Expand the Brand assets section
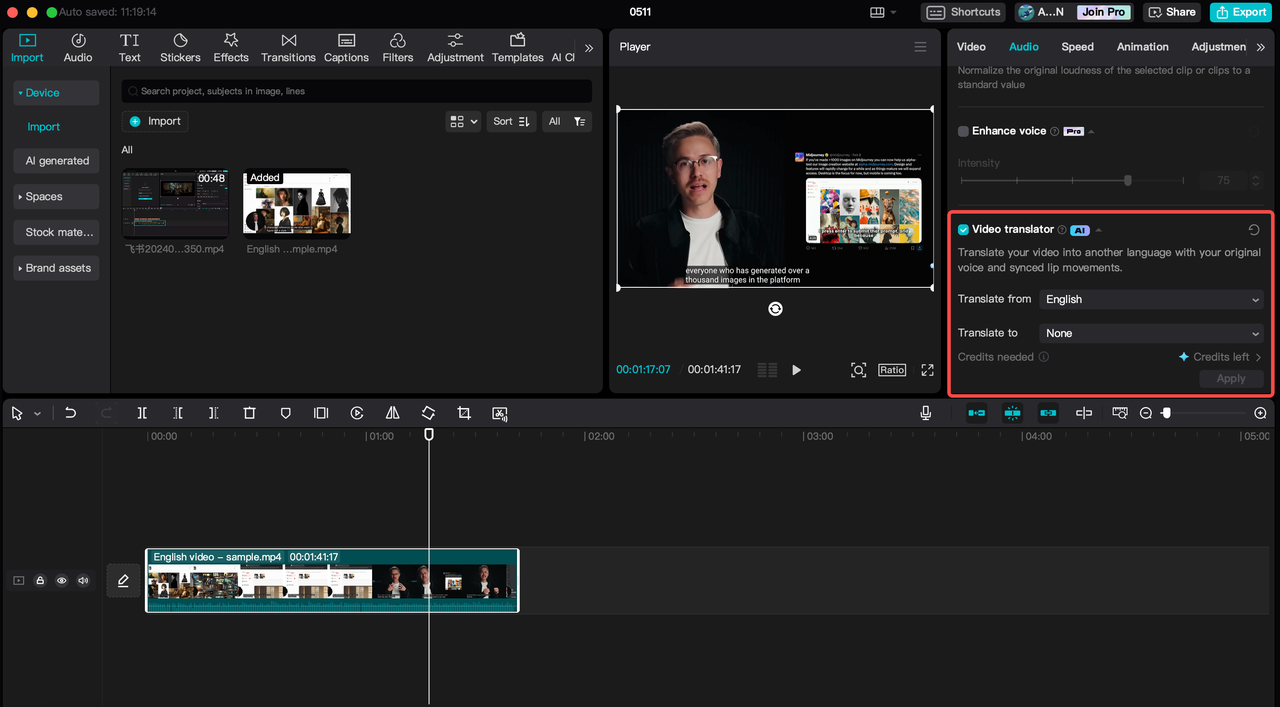The height and width of the screenshot is (707, 1280). click(56, 268)
